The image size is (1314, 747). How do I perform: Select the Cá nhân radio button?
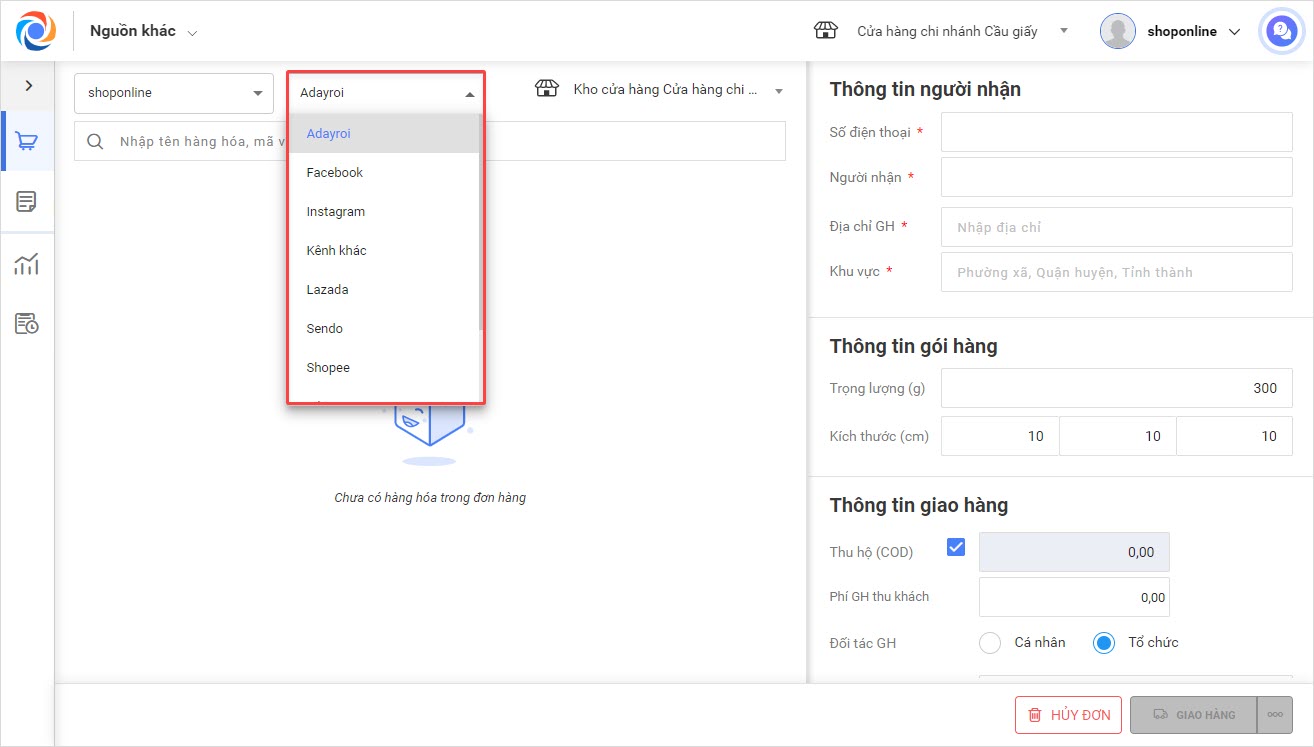pyautogui.click(x=990, y=643)
